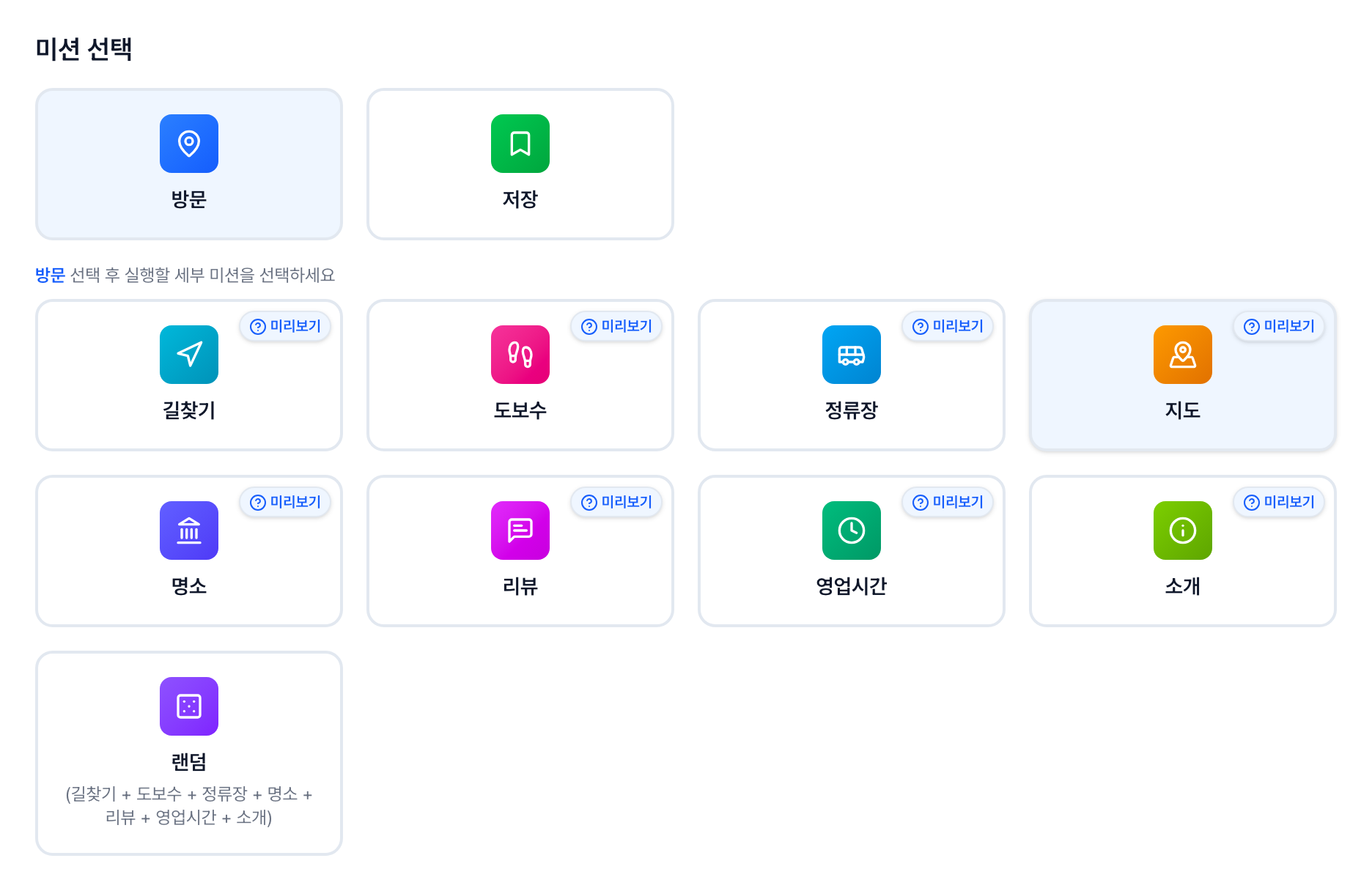Select the magenta 리뷰 speech bubble icon
This screenshot has height=891, width=1372.
tap(520, 530)
